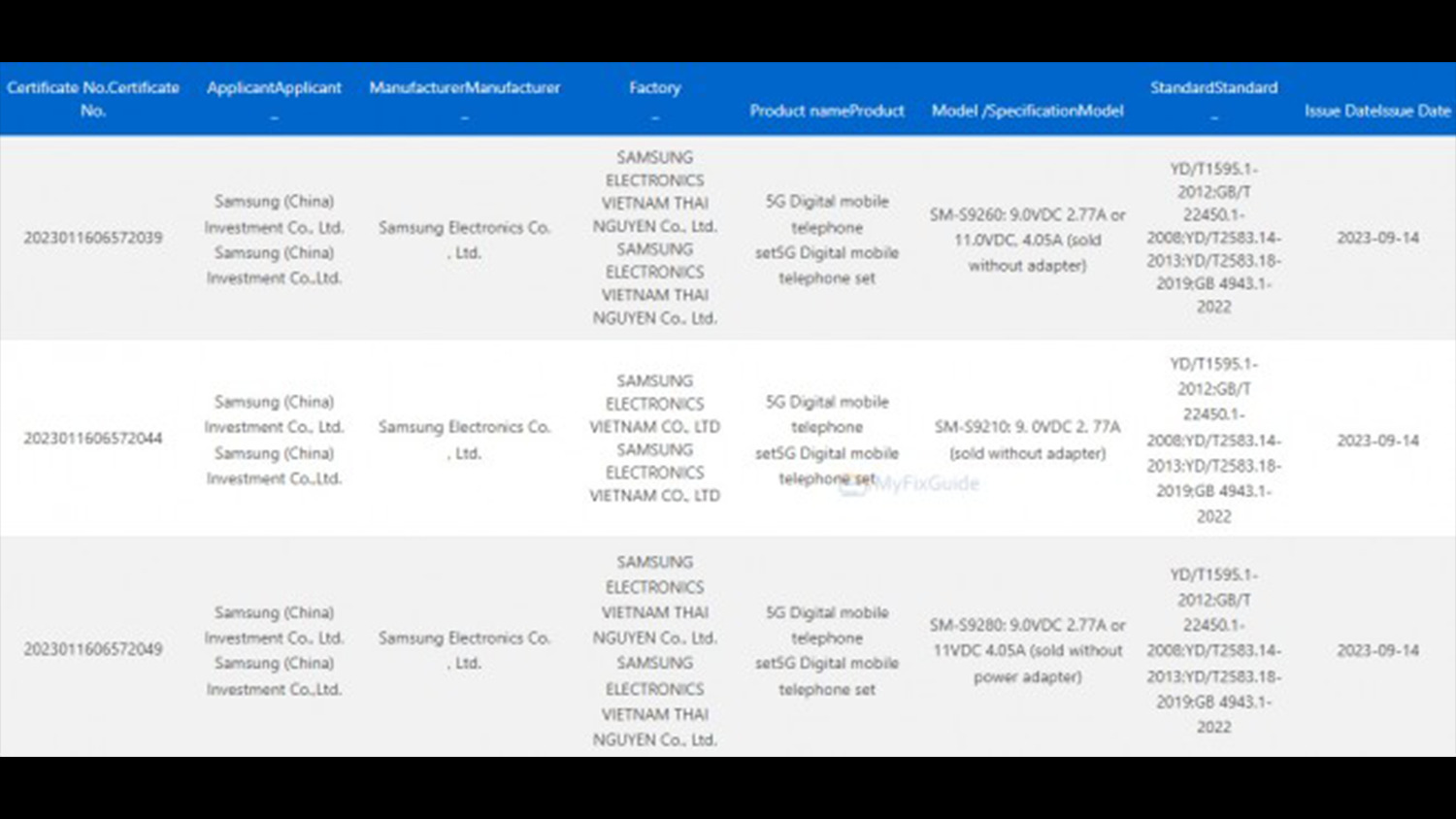The image size is (1456, 819).
Task: Select the SM-S9260 model specification cell
Action: coord(1027,240)
